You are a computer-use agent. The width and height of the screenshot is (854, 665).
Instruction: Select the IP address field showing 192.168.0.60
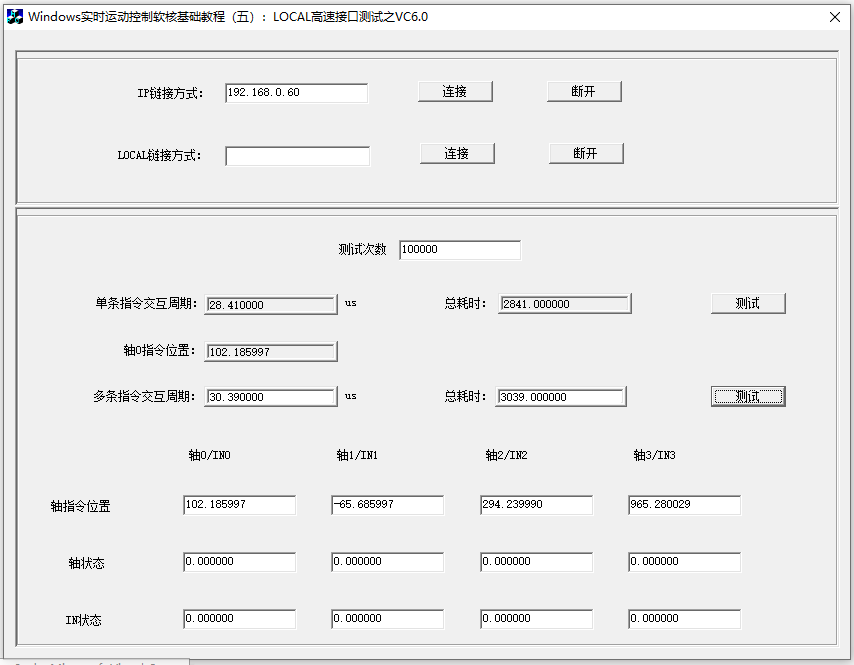click(x=296, y=92)
